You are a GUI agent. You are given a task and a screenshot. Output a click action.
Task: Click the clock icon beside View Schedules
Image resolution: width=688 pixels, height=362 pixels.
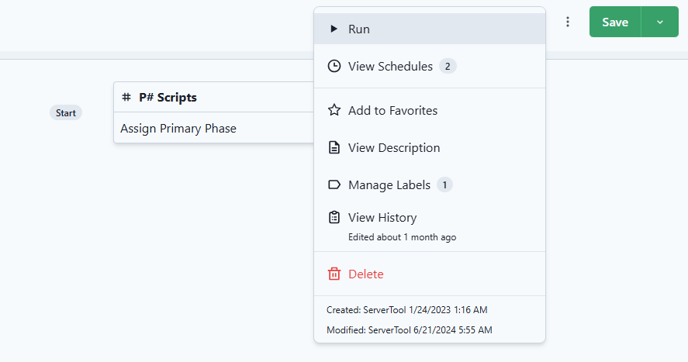tap(334, 66)
